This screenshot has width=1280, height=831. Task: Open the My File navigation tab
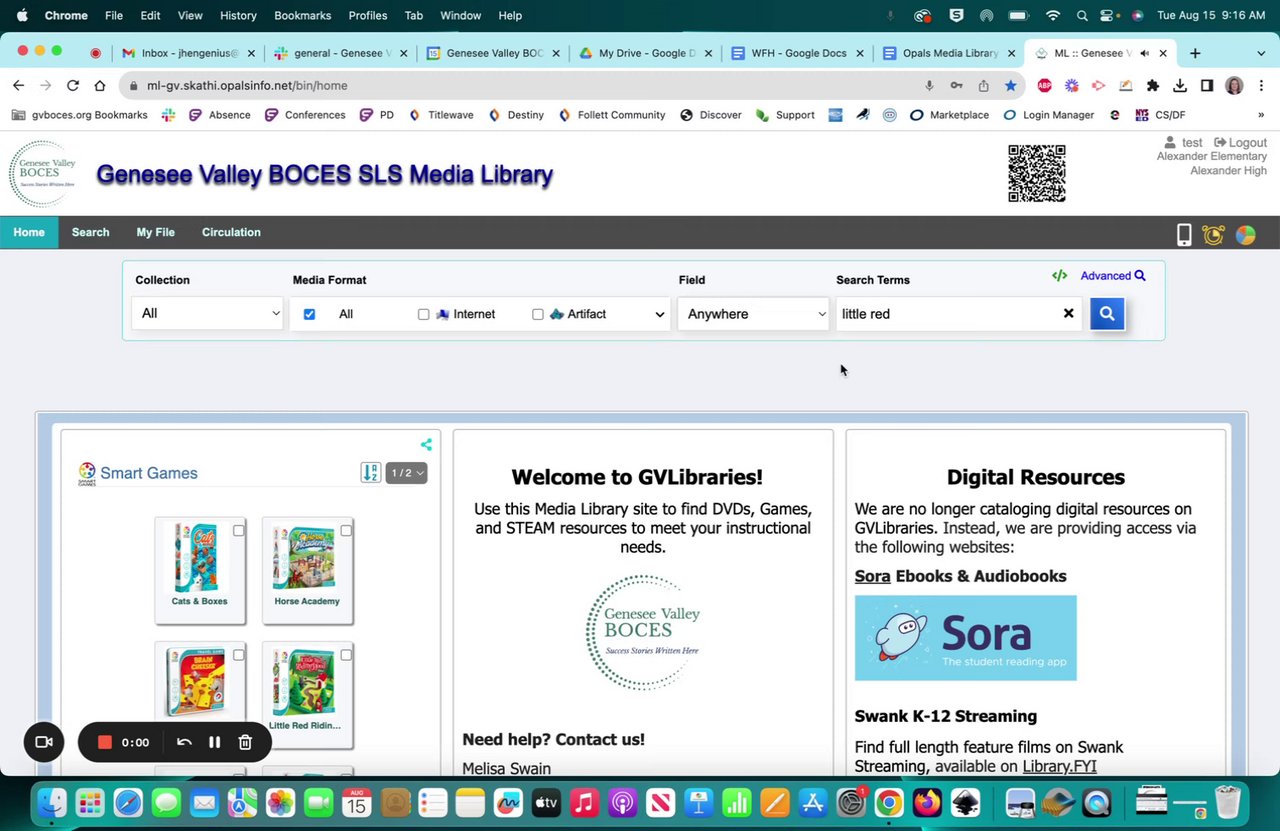155,233
